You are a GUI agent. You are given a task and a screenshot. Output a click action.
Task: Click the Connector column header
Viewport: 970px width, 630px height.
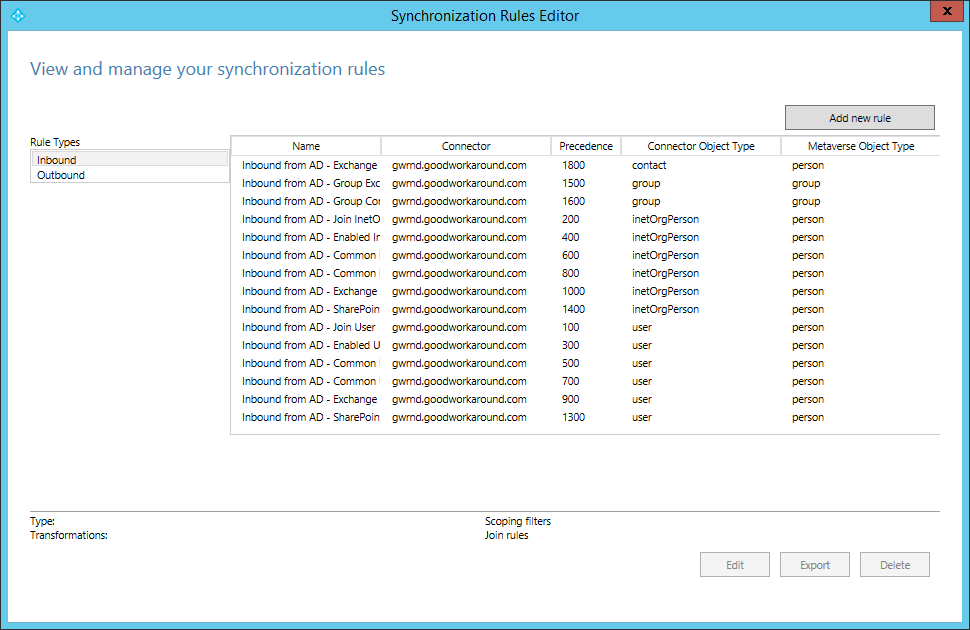point(466,146)
